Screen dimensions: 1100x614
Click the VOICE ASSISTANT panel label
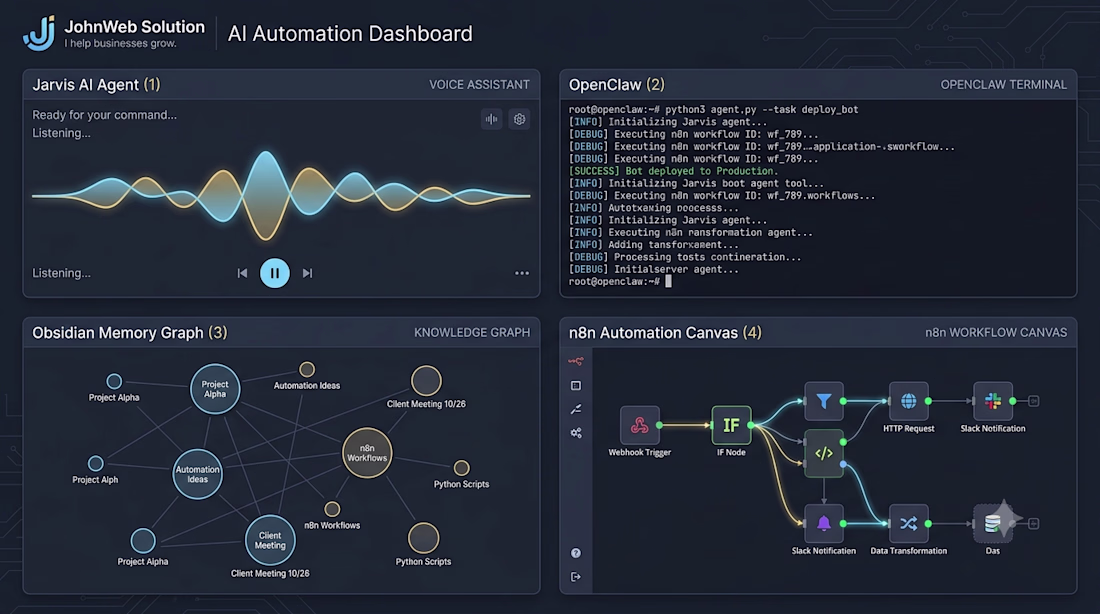tap(479, 85)
